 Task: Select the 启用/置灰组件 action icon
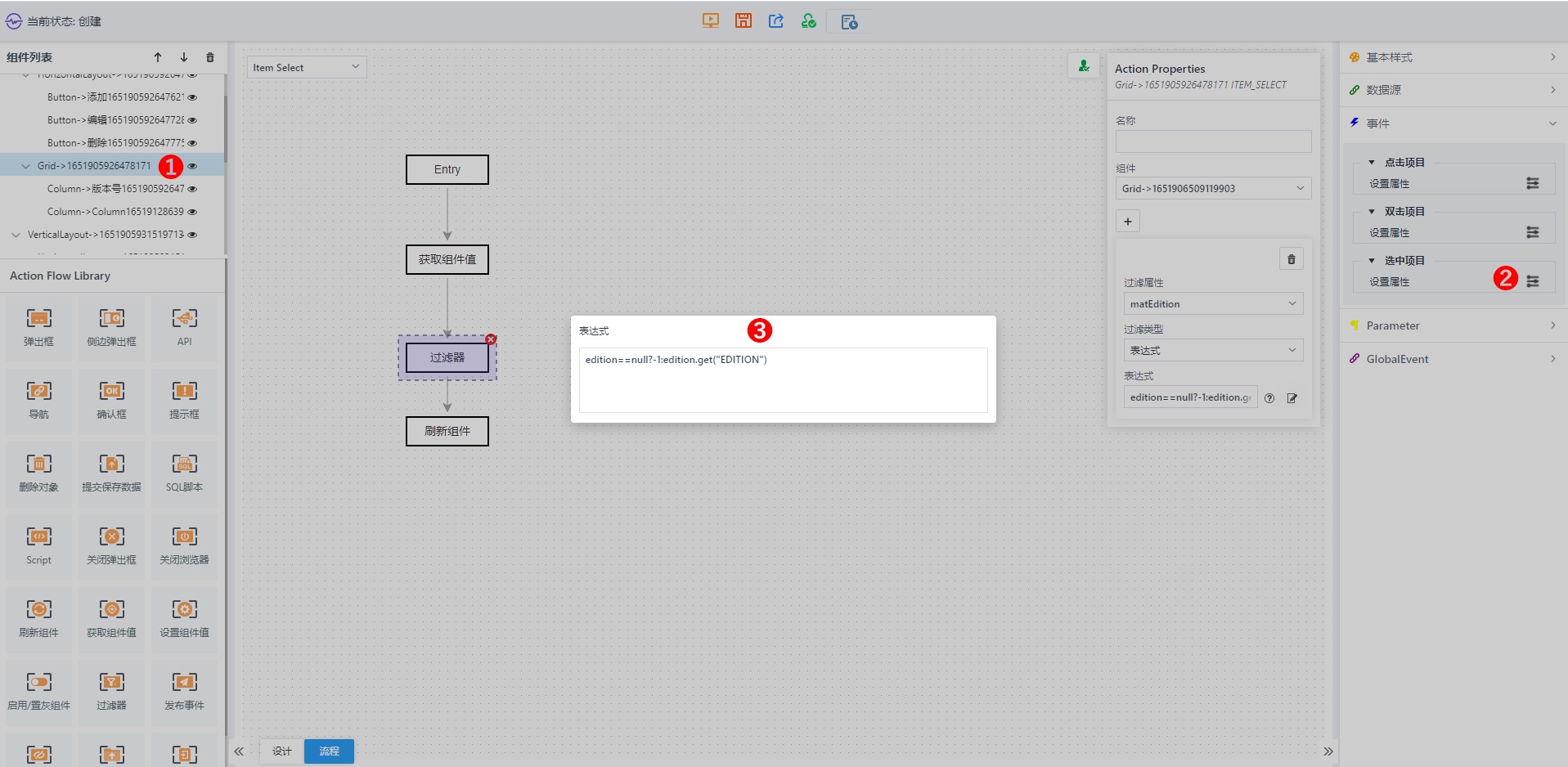(x=38, y=682)
